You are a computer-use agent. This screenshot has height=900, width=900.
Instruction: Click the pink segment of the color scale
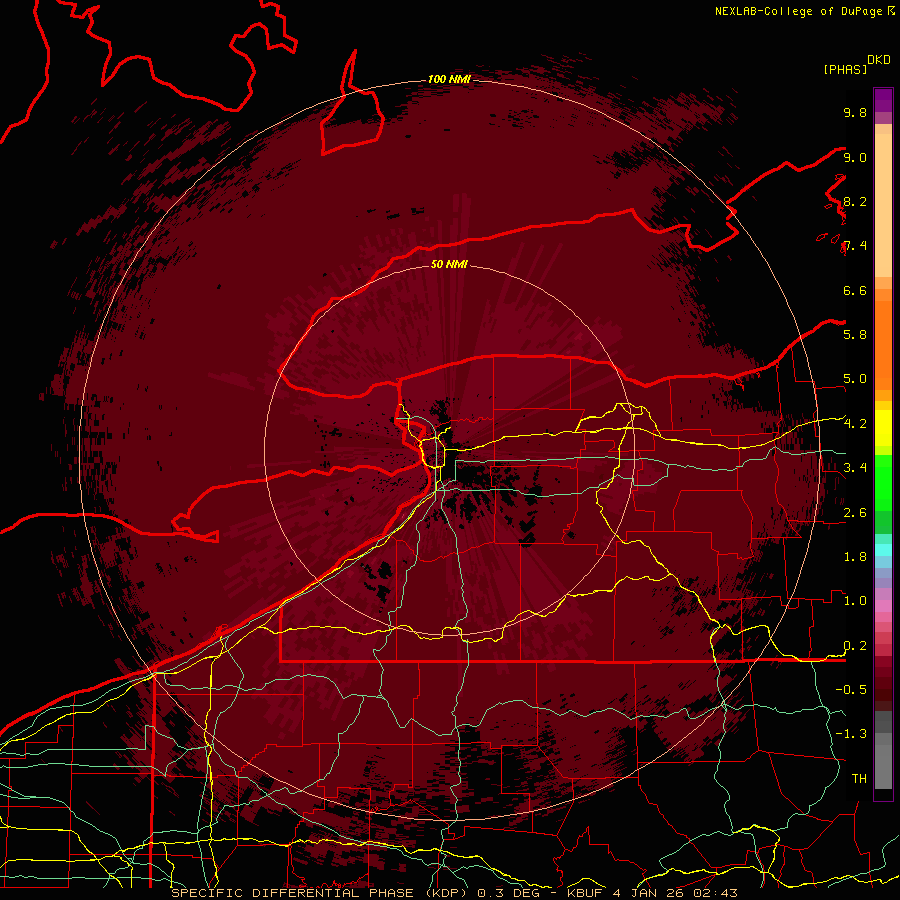[883, 606]
